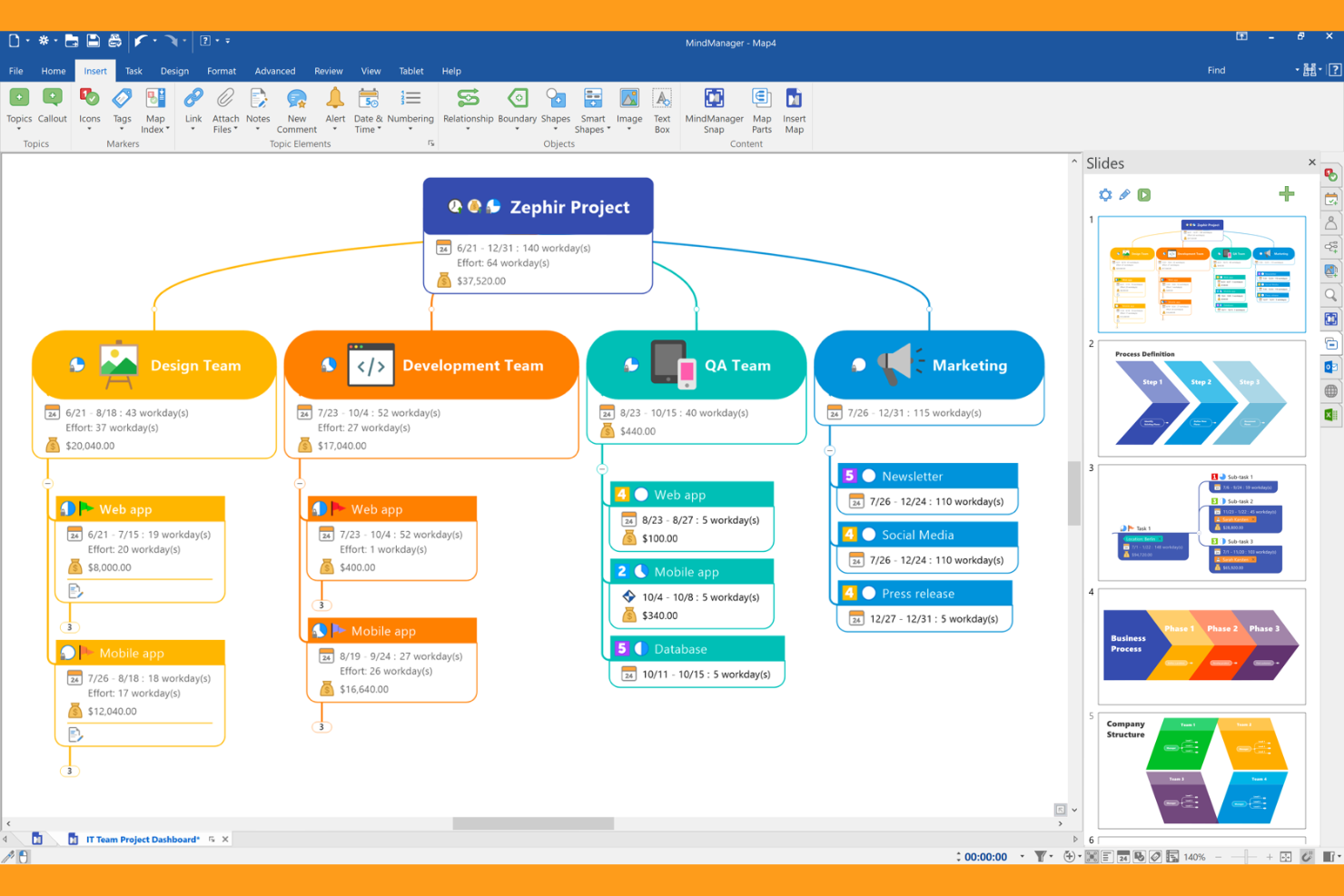This screenshot has width=1344, height=896.
Task: Open the Review tab
Action: point(328,71)
